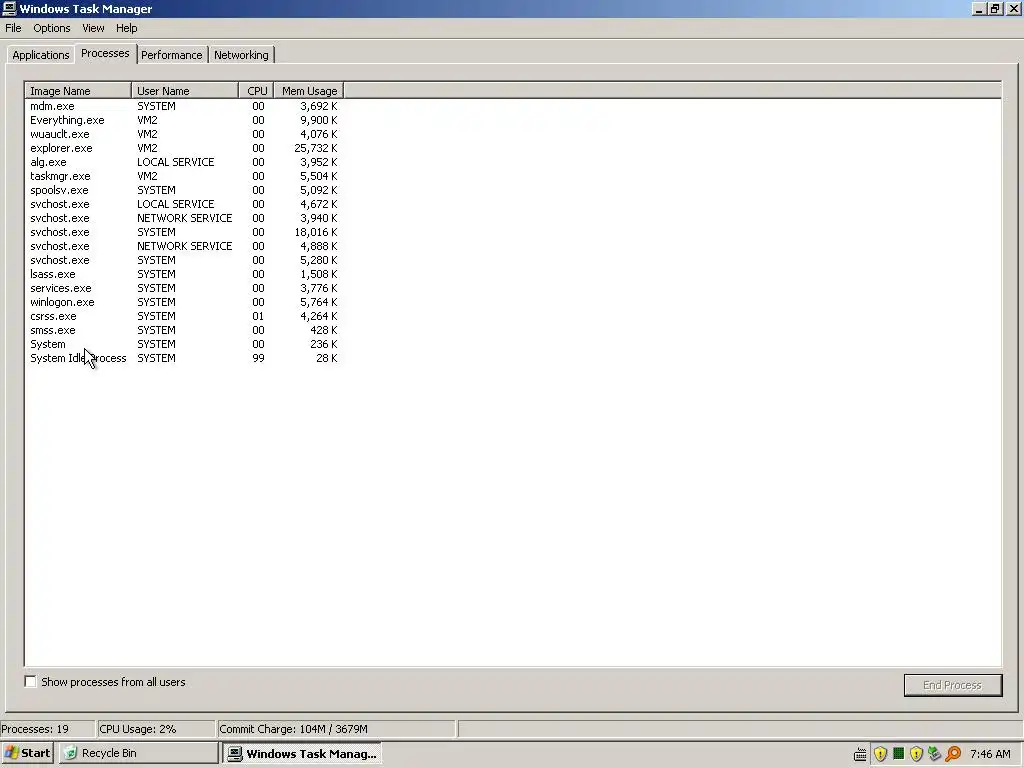Viewport: 1024px width, 768px height.
Task: Open the Networking tab
Action: tap(241, 55)
